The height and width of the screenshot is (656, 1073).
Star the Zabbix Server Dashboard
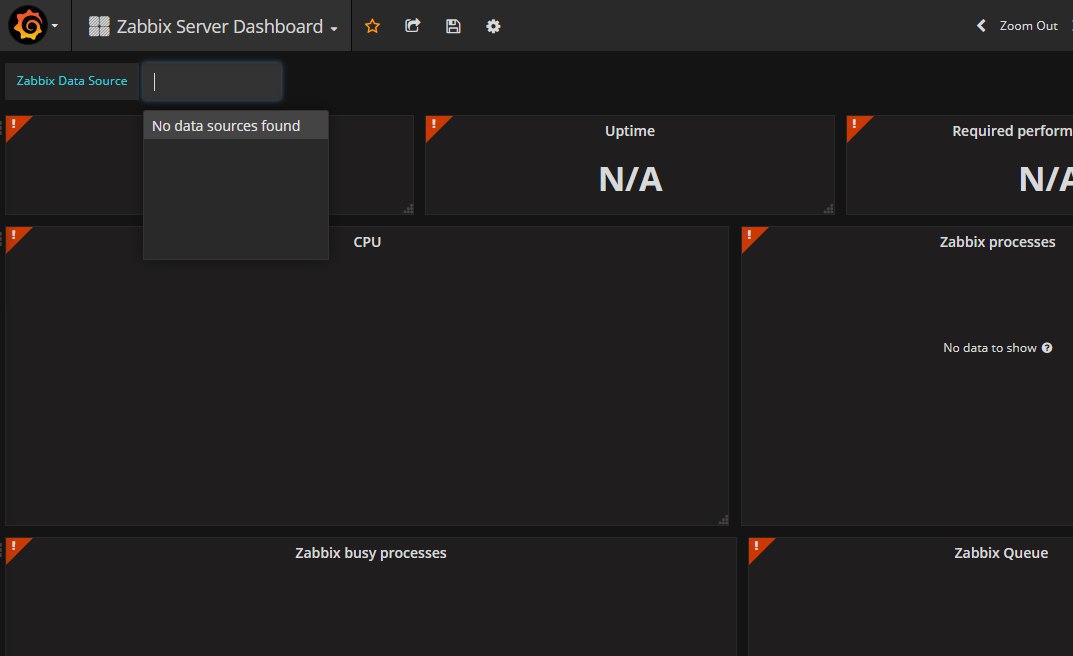372,26
